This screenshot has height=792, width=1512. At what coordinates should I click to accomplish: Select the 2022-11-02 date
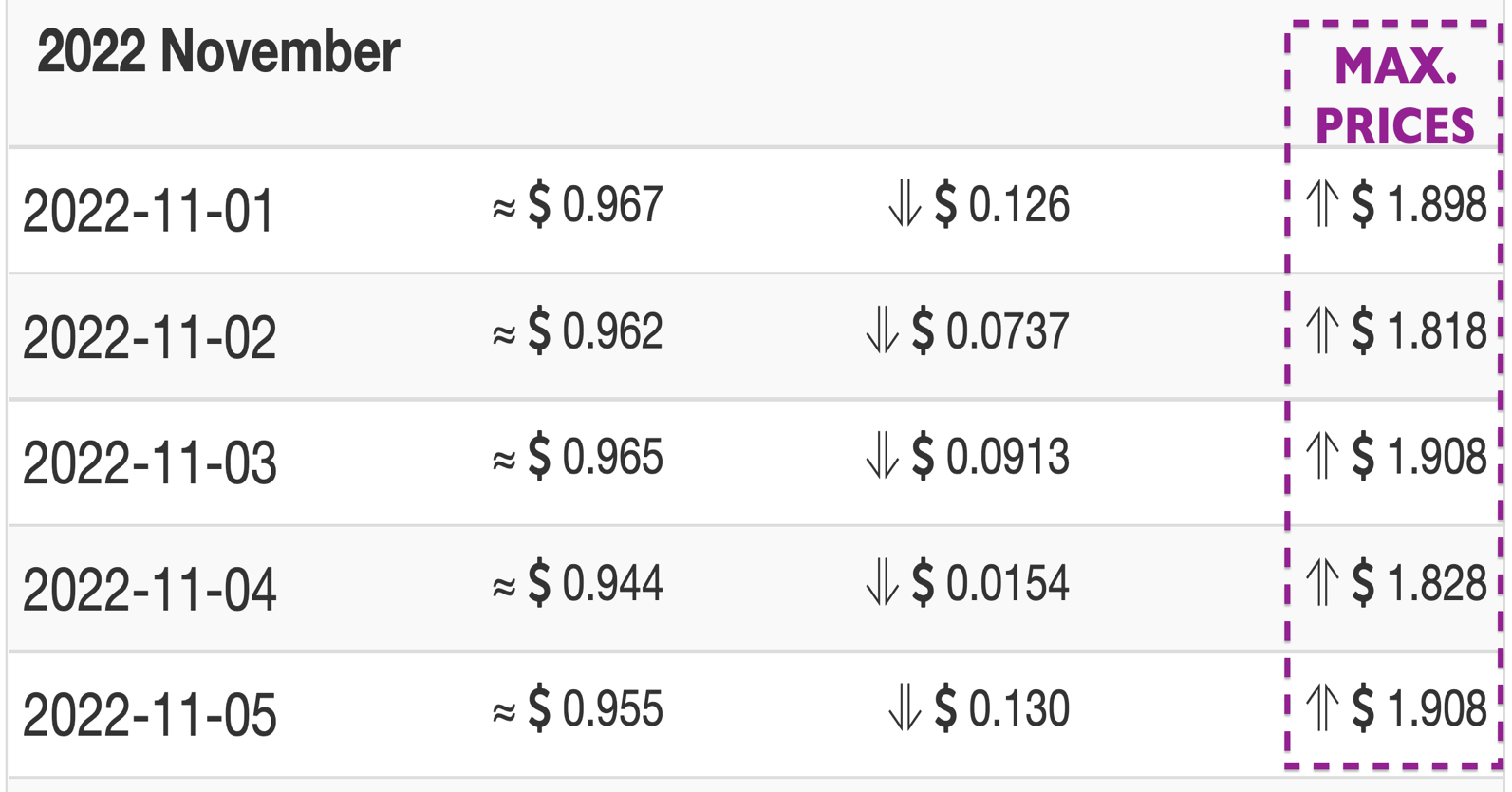[149, 336]
